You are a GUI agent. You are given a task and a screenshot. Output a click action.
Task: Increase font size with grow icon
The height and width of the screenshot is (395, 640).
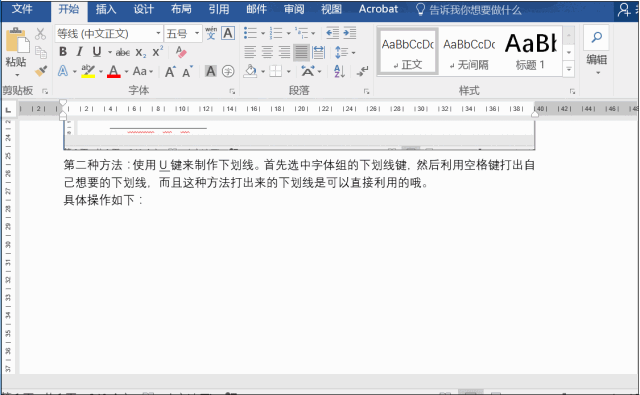coord(171,71)
